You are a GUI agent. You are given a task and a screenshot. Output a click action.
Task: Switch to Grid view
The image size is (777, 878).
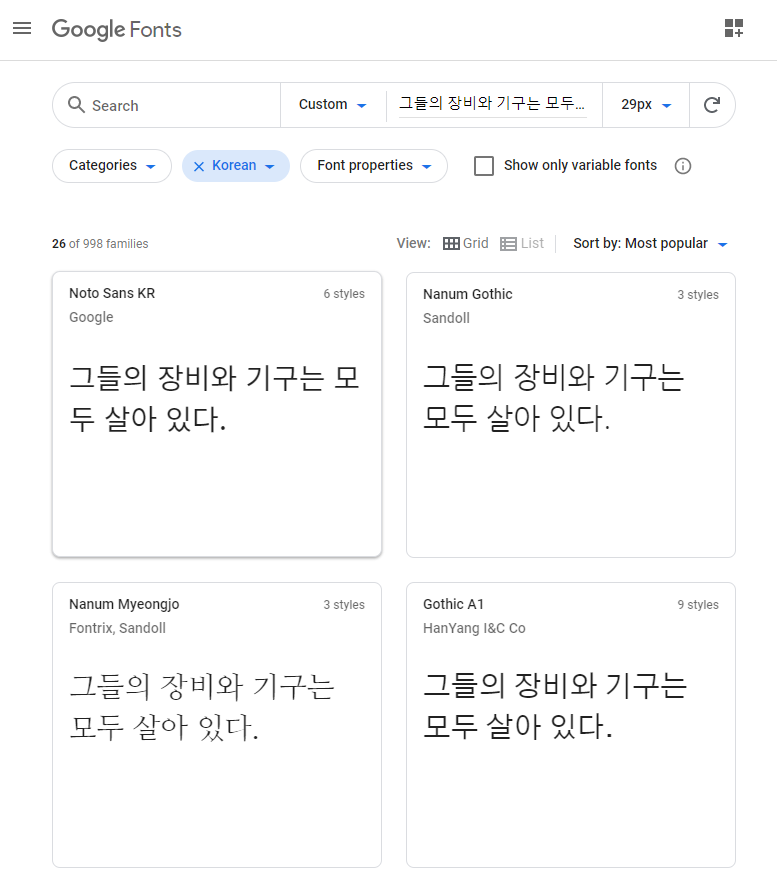466,244
